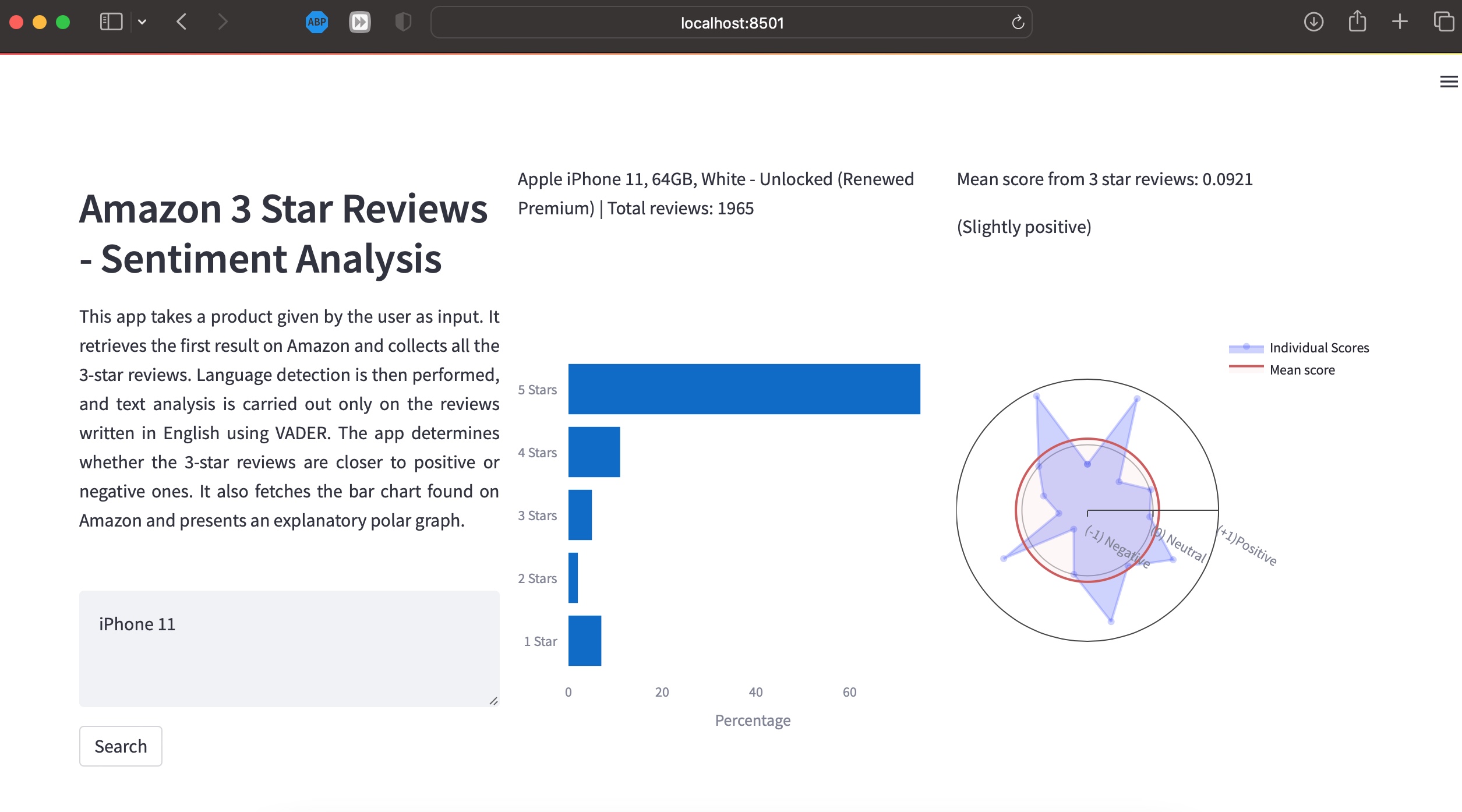Open a new browser tab

pyautogui.click(x=1399, y=22)
